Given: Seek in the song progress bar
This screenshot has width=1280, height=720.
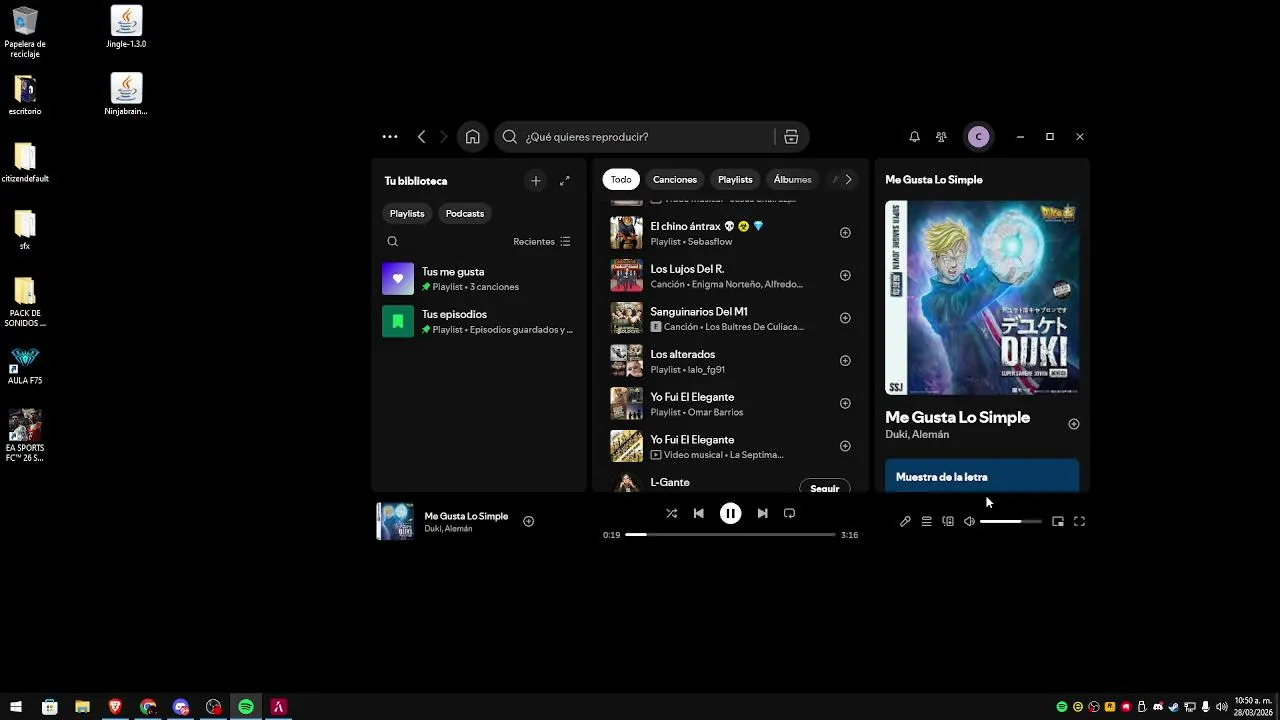Looking at the screenshot, I should (730, 535).
